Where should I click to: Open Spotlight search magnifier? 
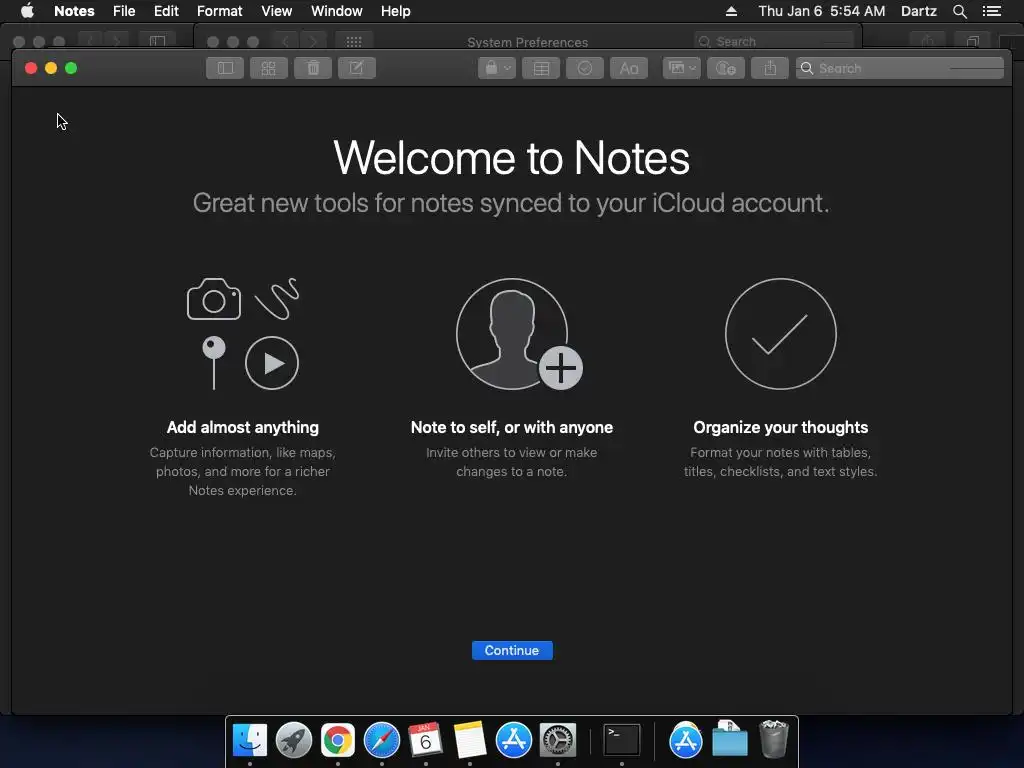[959, 11]
